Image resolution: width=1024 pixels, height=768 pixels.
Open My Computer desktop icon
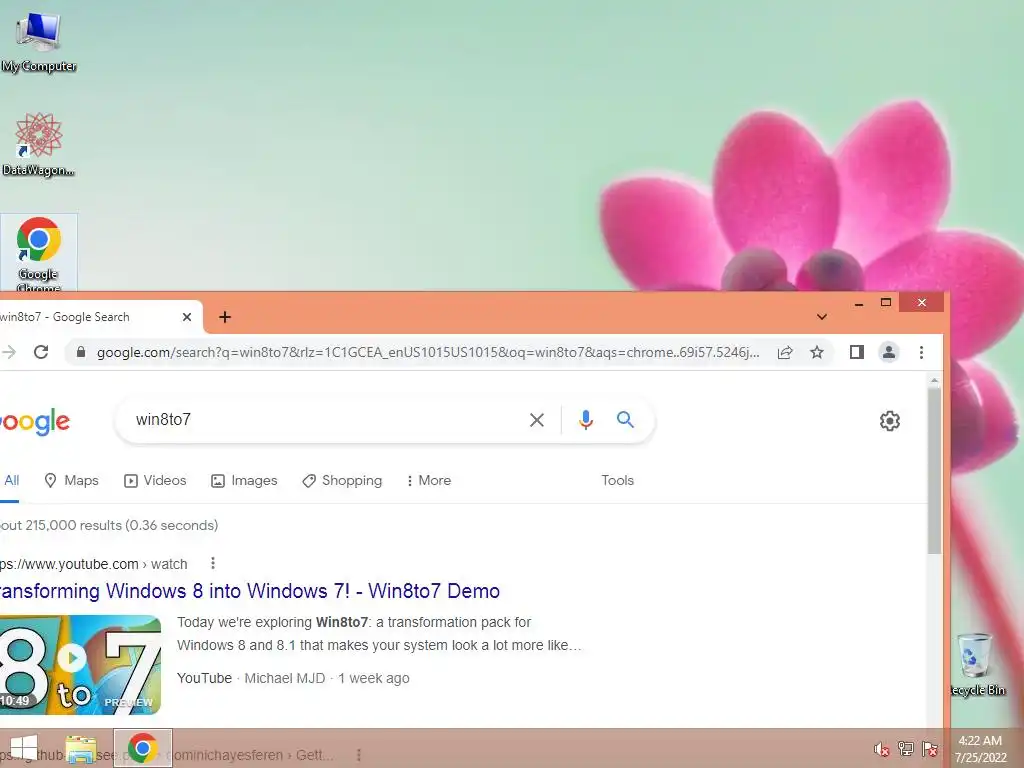39,42
